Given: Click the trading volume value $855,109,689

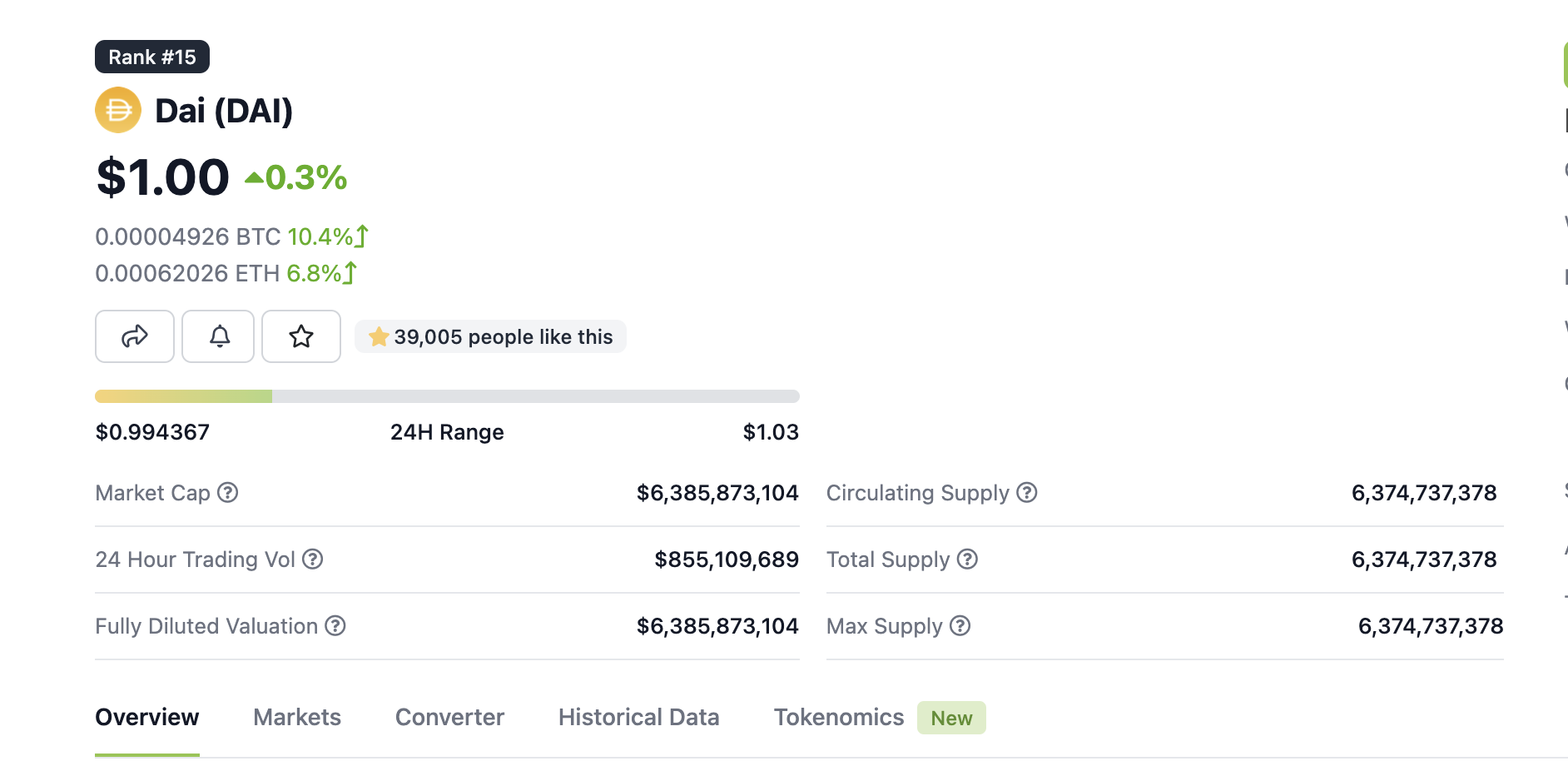Looking at the screenshot, I should [x=727, y=560].
